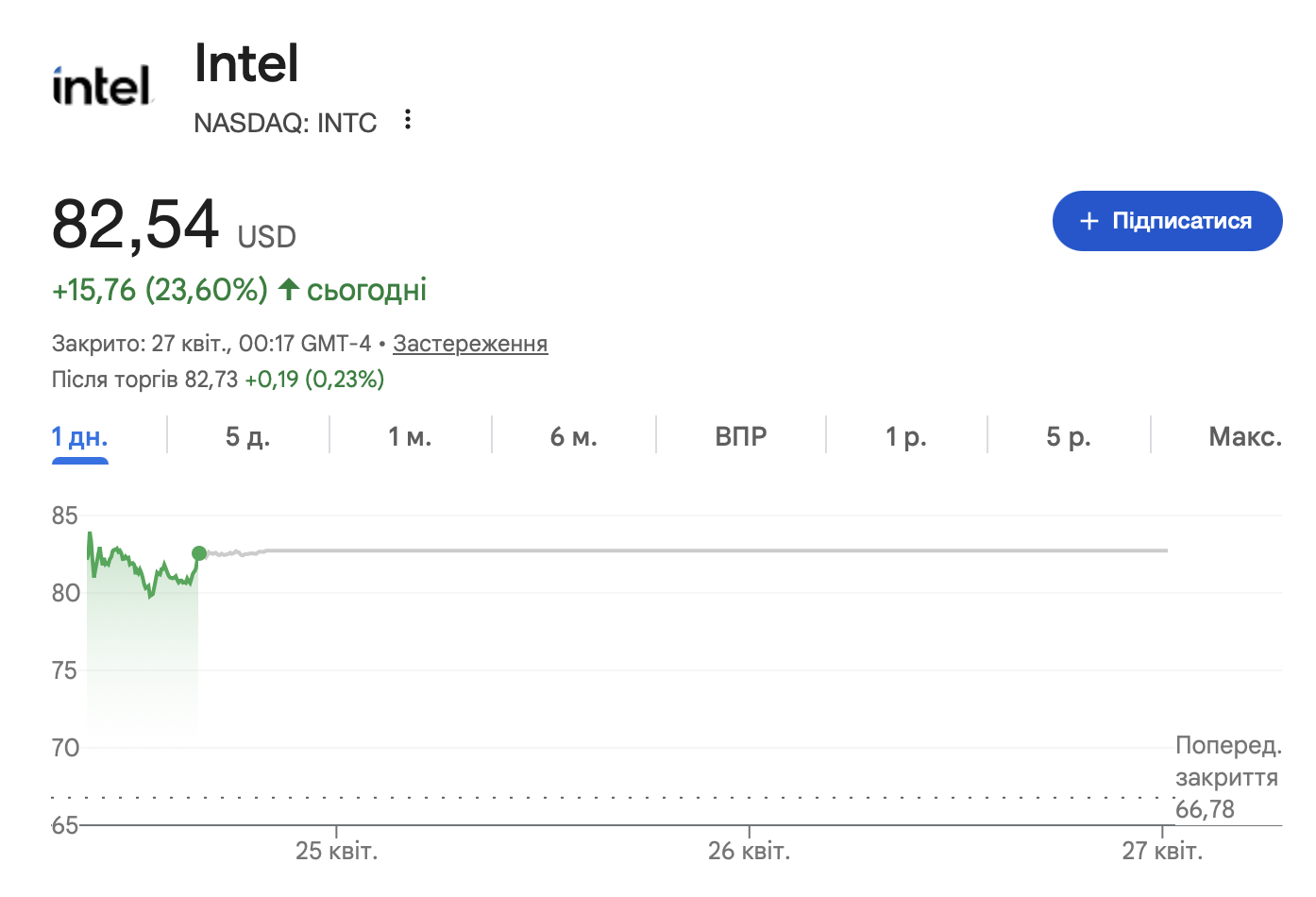Select the ВПР year-to-date tab

click(x=740, y=437)
